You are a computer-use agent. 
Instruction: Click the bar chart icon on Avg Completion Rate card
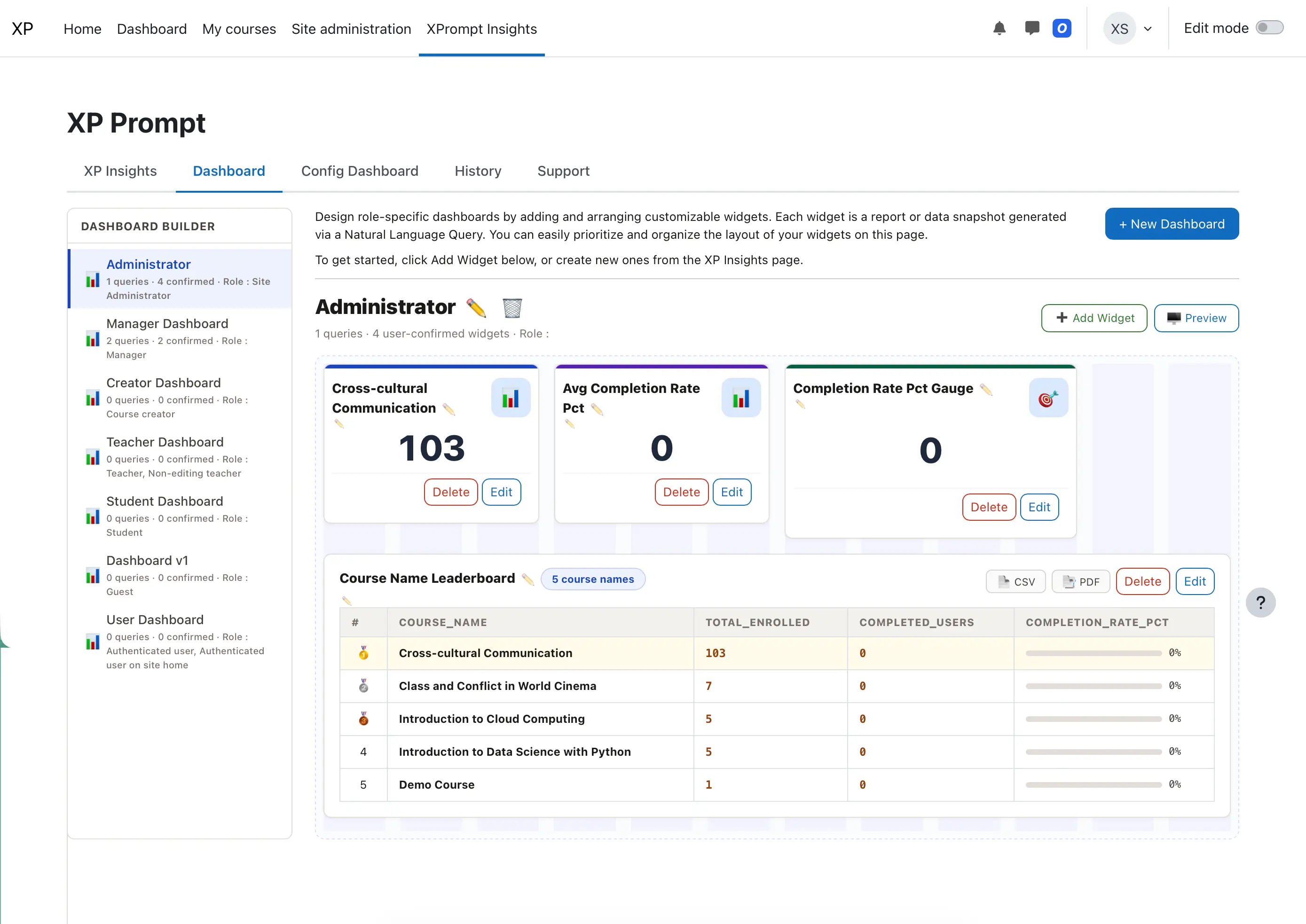[x=741, y=398]
